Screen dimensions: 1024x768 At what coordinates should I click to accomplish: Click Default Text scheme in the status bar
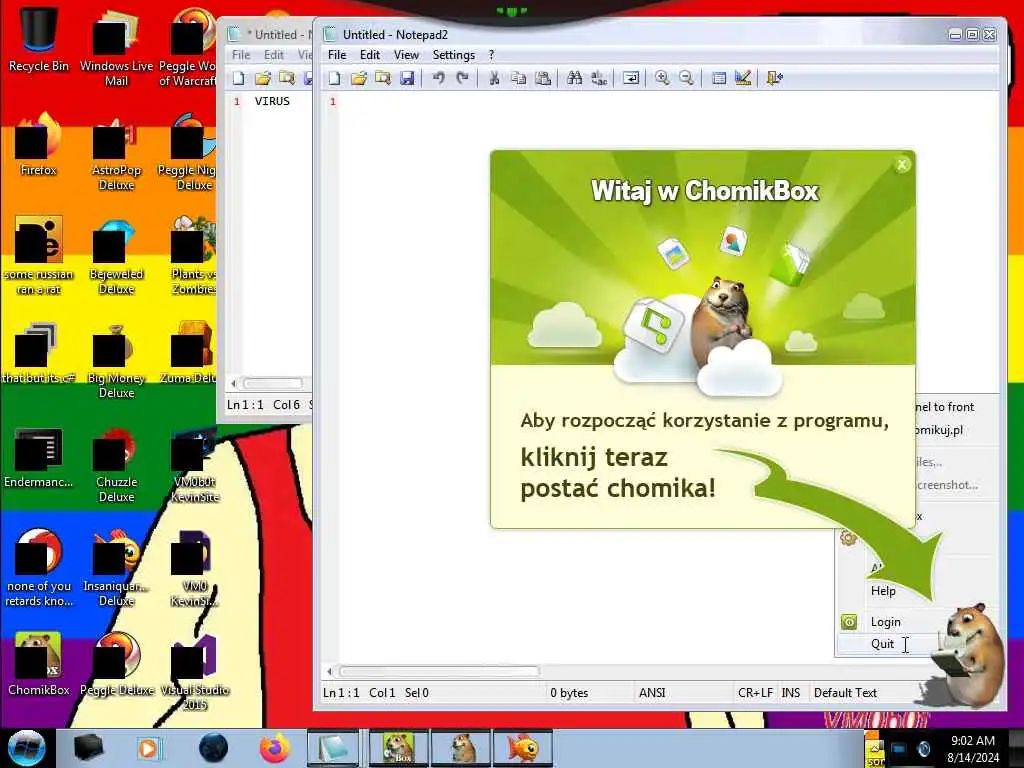point(845,693)
